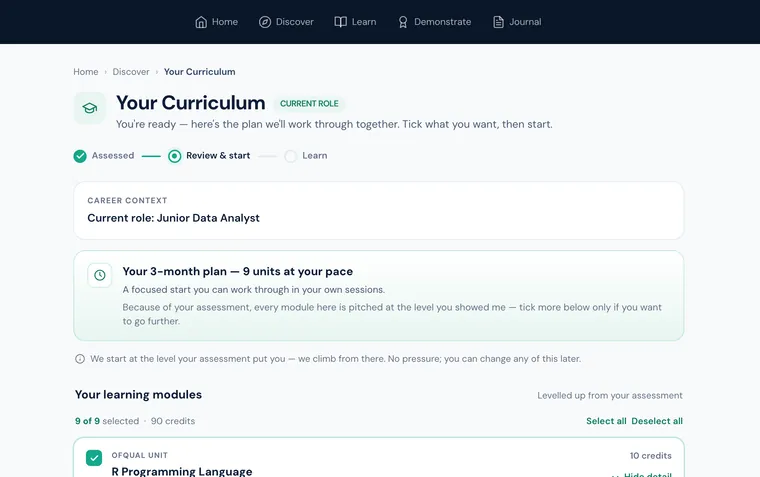Click the green Assessed checkmark icon
Image resolution: width=760 pixels, height=477 pixels.
coord(80,156)
